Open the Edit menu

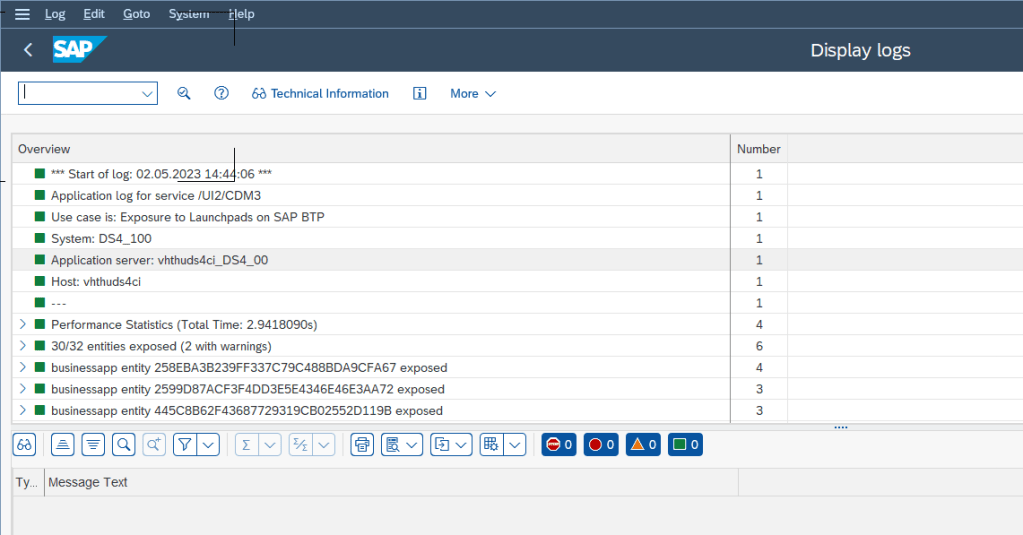click(x=94, y=14)
